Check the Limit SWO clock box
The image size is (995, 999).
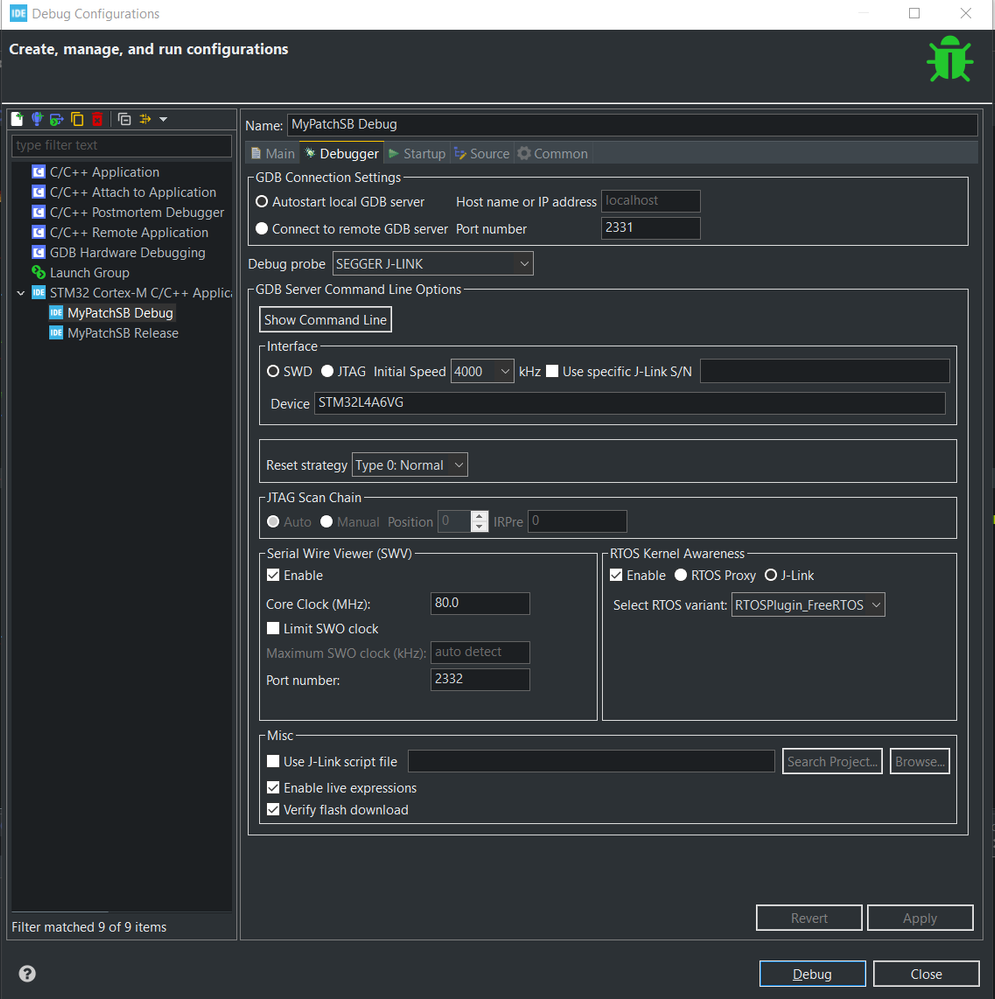273,629
